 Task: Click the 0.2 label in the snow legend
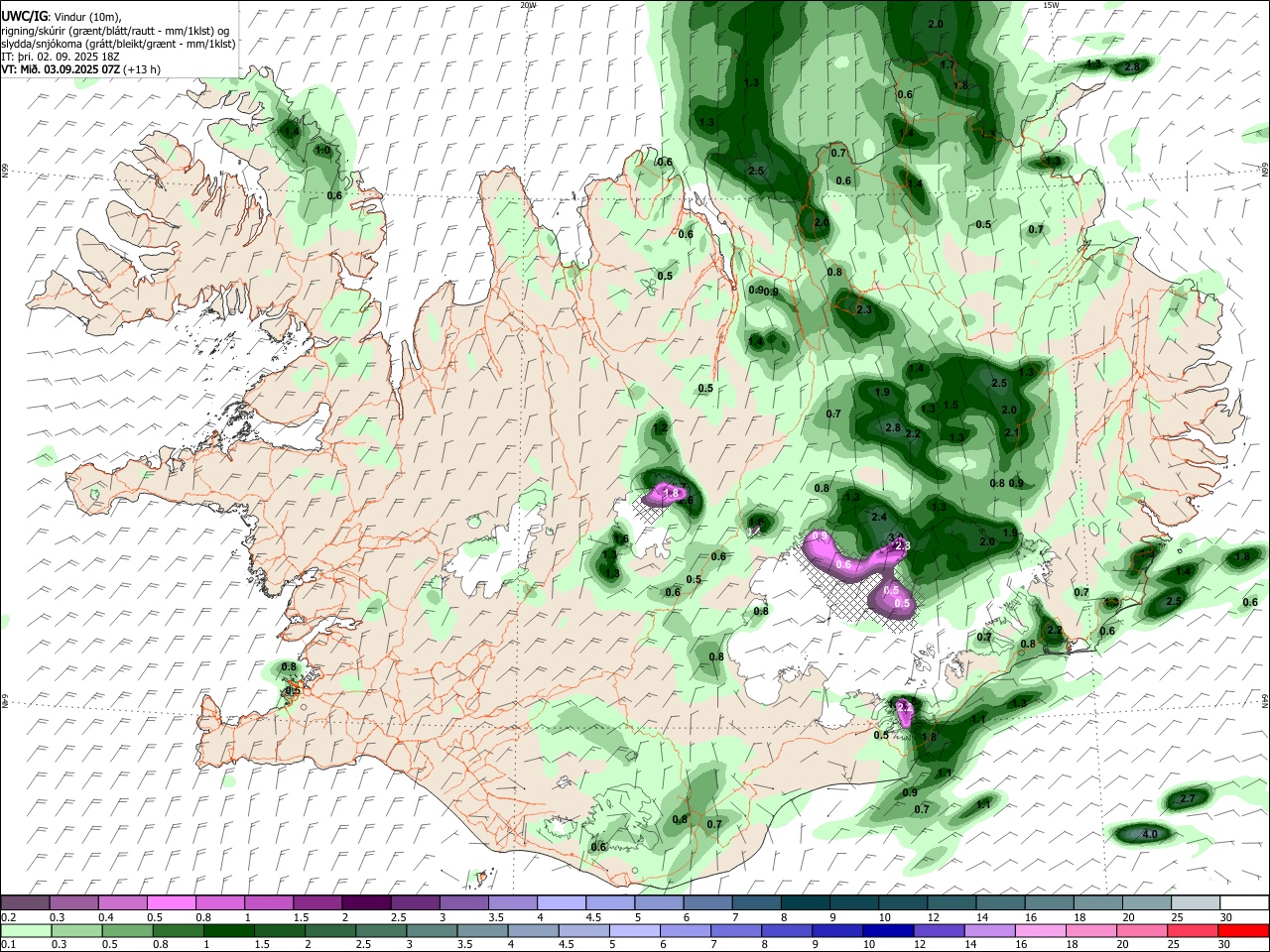click(x=8, y=916)
